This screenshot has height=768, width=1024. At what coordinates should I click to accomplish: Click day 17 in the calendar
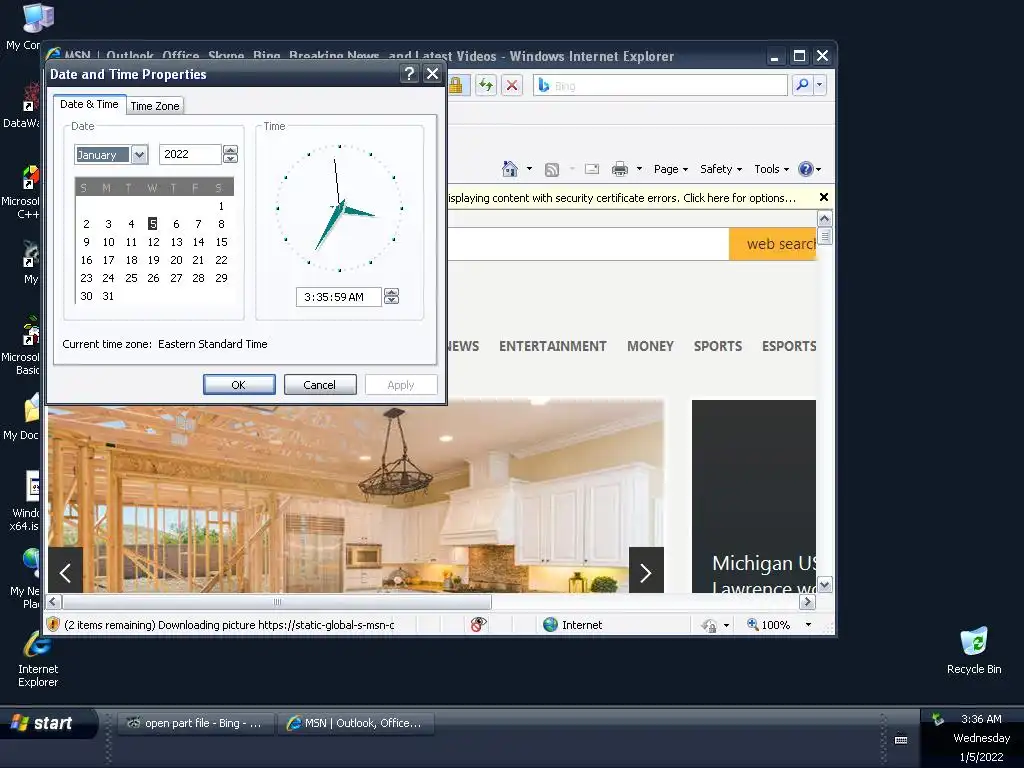[108, 260]
